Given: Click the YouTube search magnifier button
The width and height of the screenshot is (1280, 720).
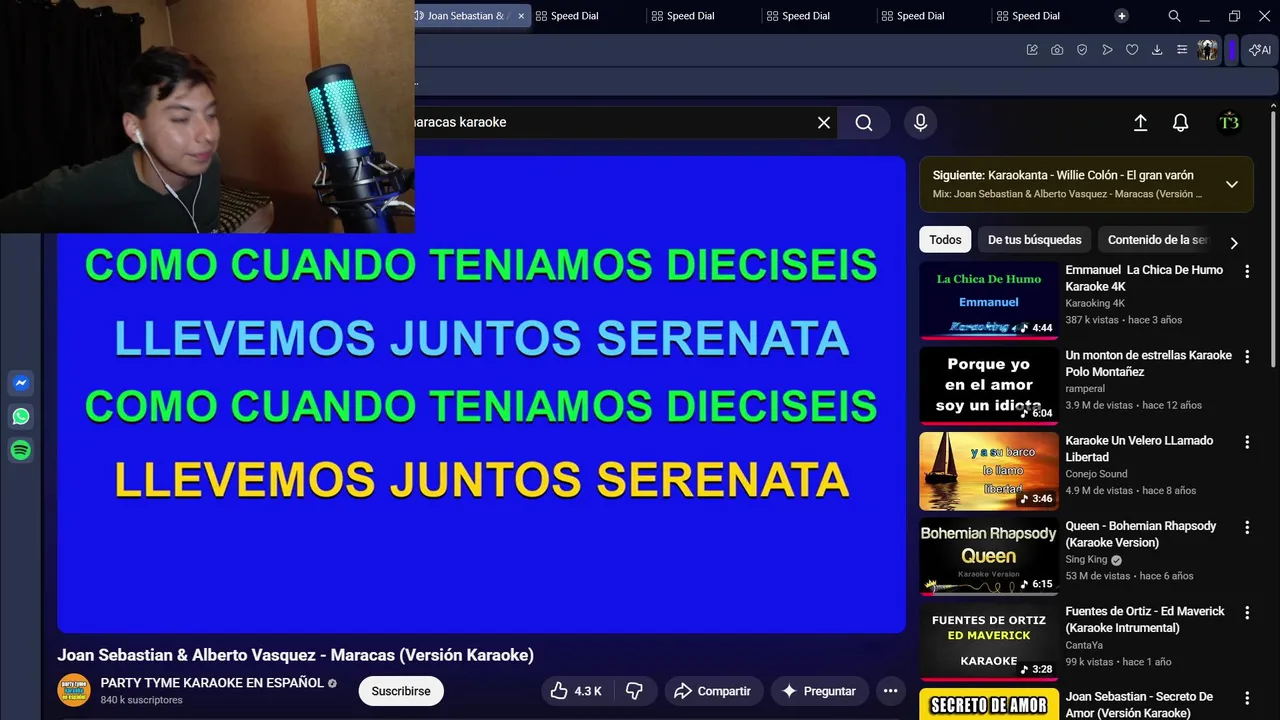Looking at the screenshot, I should [x=864, y=122].
